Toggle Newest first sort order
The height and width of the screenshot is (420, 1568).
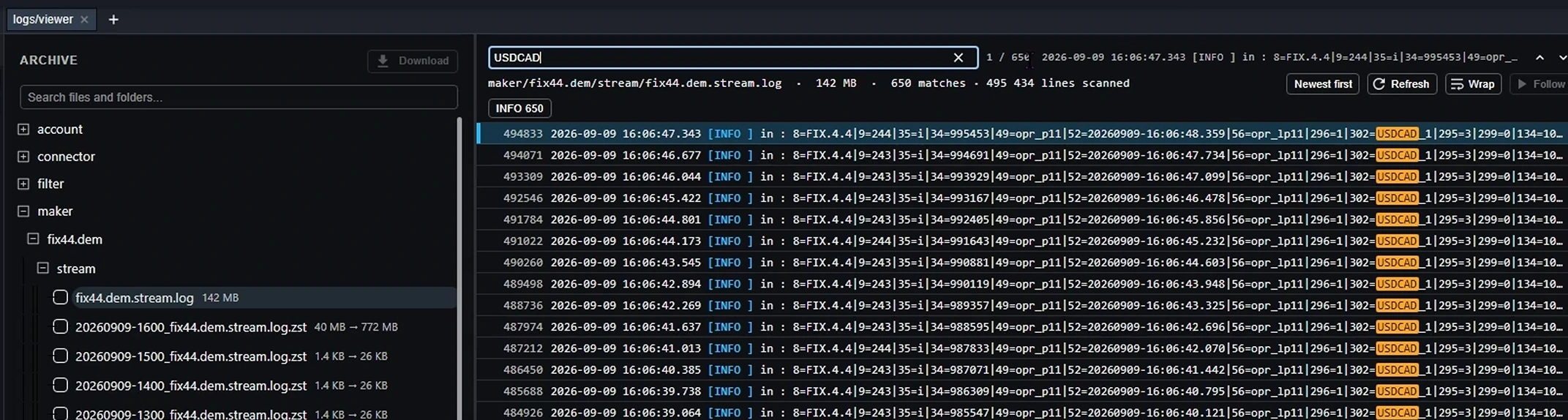tap(1323, 84)
